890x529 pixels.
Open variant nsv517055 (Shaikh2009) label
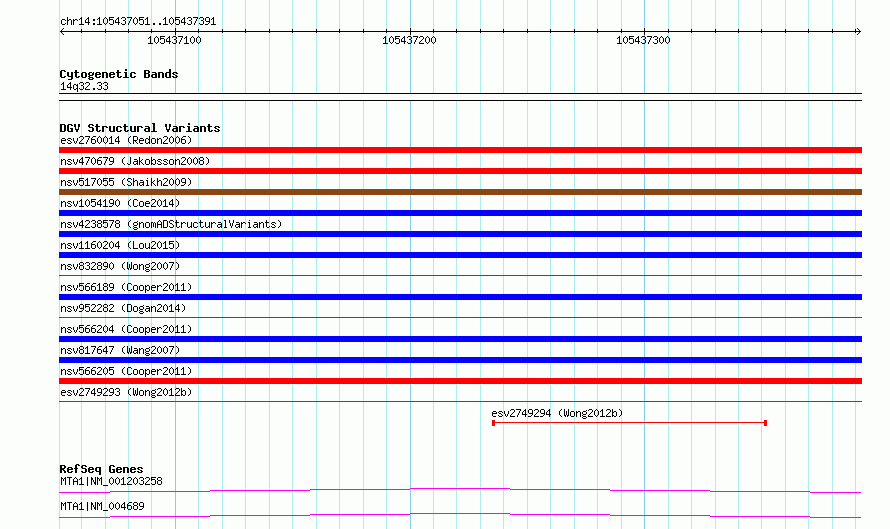pyautogui.click(x=126, y=182)
